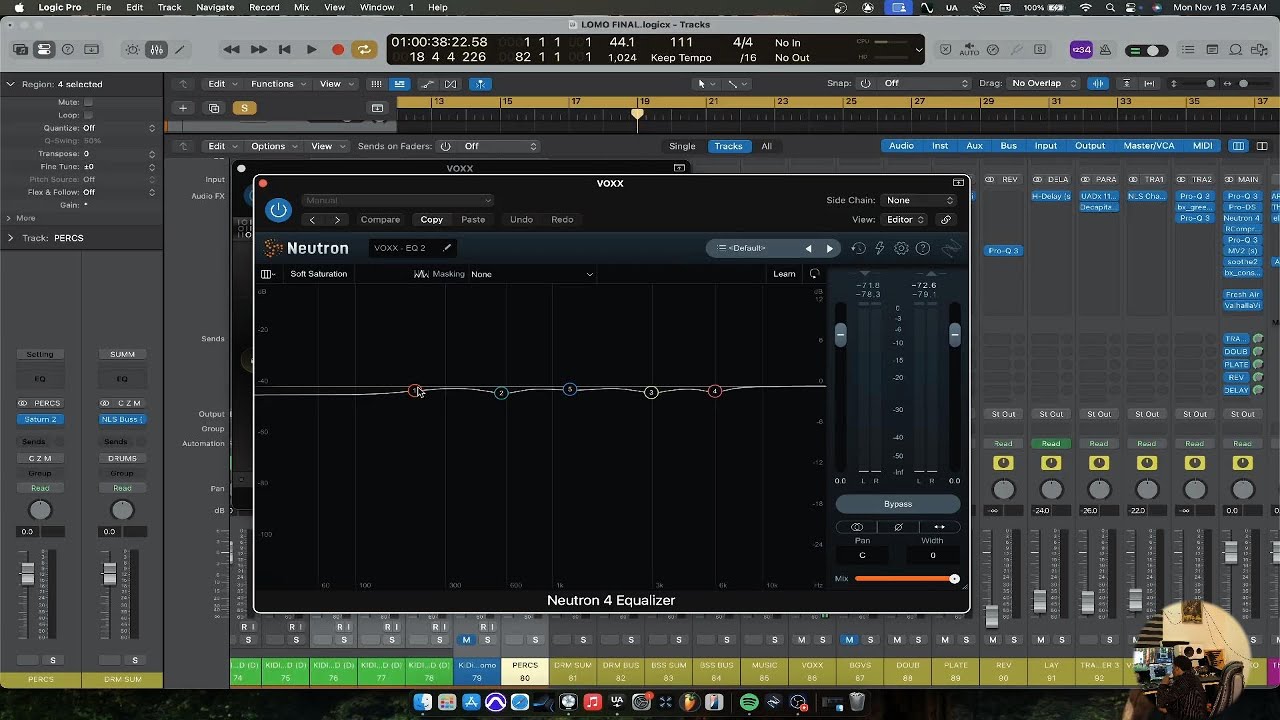Open the Sends on Faders Off dropdown
1280x720 pixels.
(x=499, y=146)
